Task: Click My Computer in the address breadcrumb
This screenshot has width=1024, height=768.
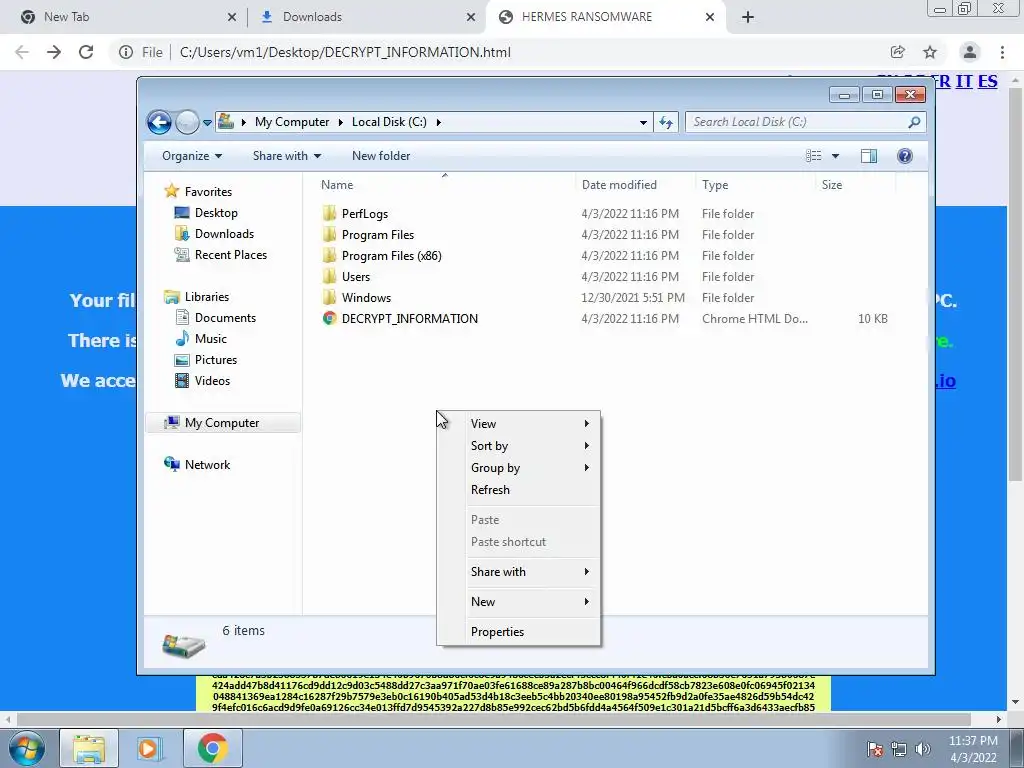Action: click(292, 122)
